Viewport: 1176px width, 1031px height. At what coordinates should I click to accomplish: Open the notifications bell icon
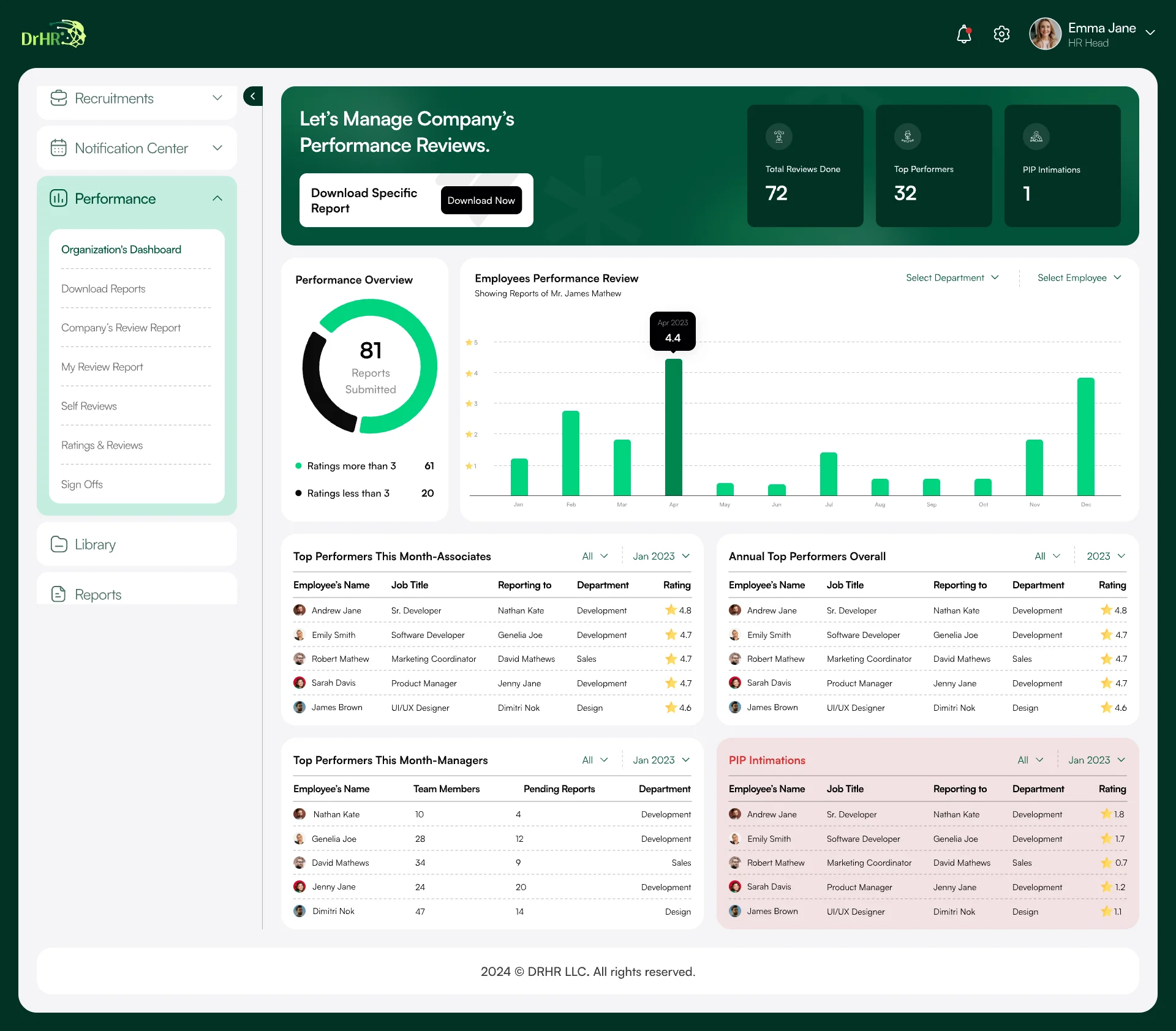[x=964, y=34]
